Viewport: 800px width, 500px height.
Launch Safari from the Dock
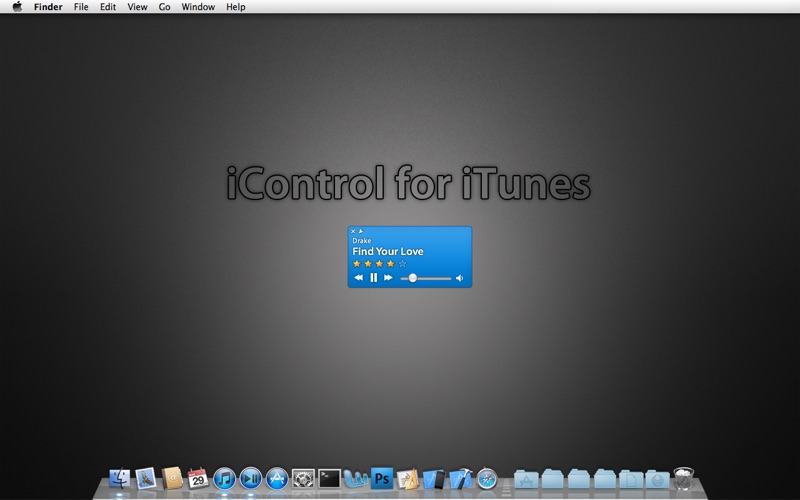click(x=487, y=479)
